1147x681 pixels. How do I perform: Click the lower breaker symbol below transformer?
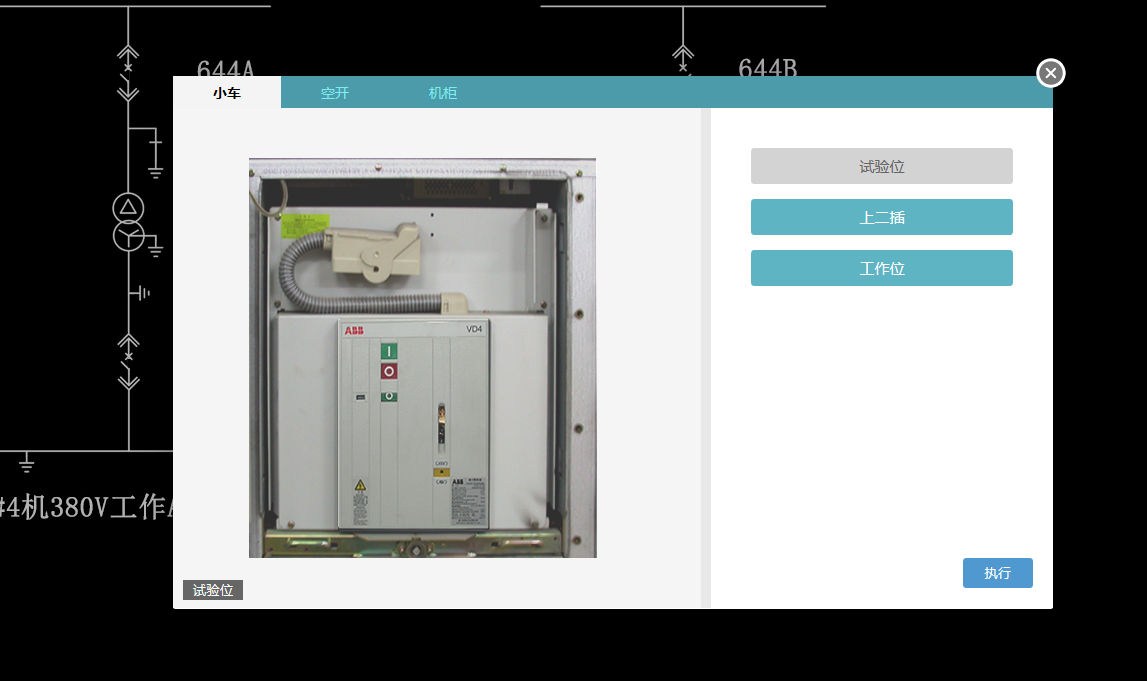[x=128, y=361]
